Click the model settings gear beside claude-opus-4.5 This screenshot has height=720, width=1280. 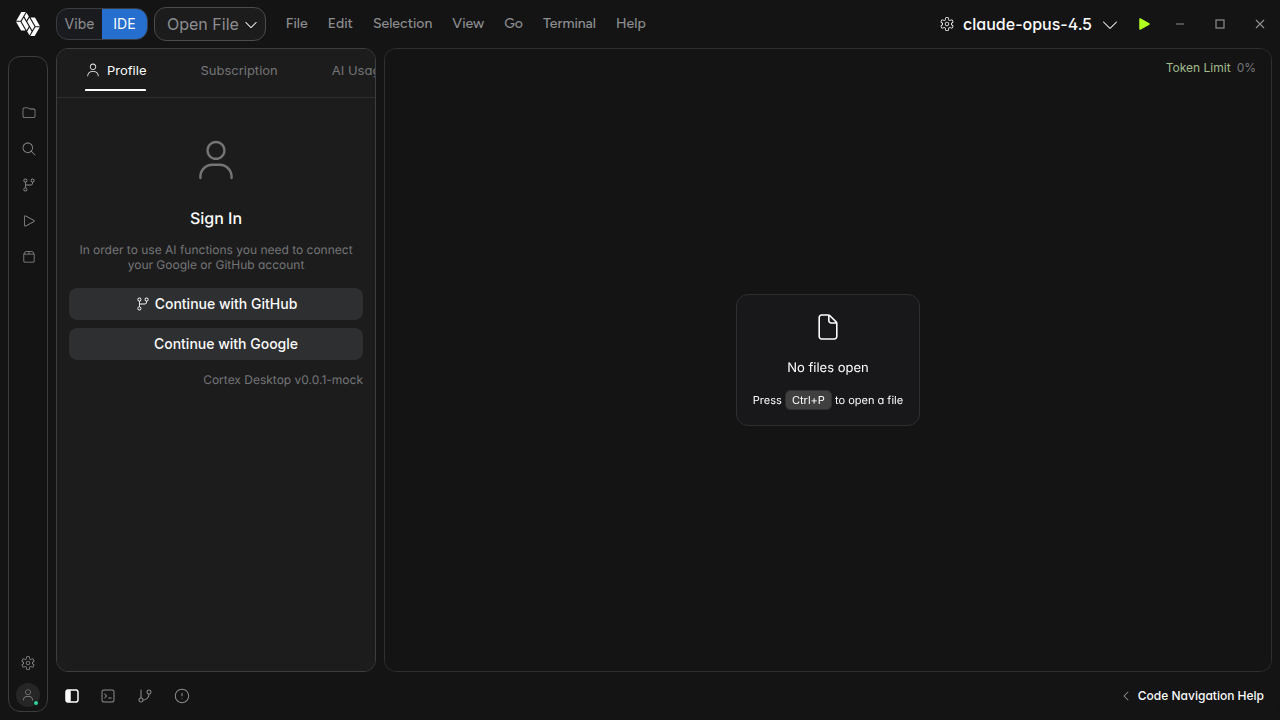[947, 24]
